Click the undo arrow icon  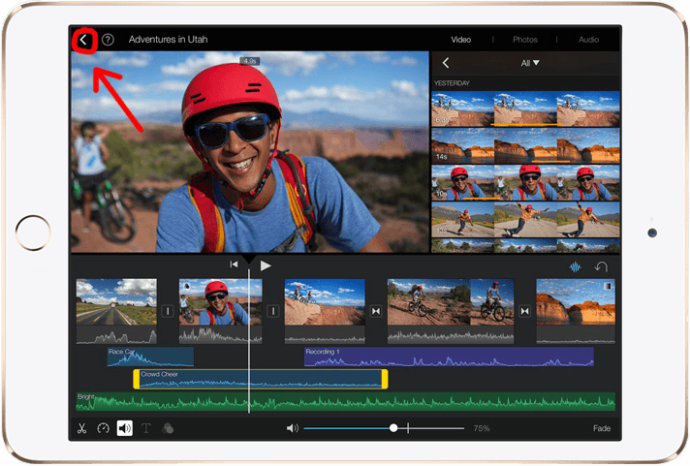[x=601, y=267]
